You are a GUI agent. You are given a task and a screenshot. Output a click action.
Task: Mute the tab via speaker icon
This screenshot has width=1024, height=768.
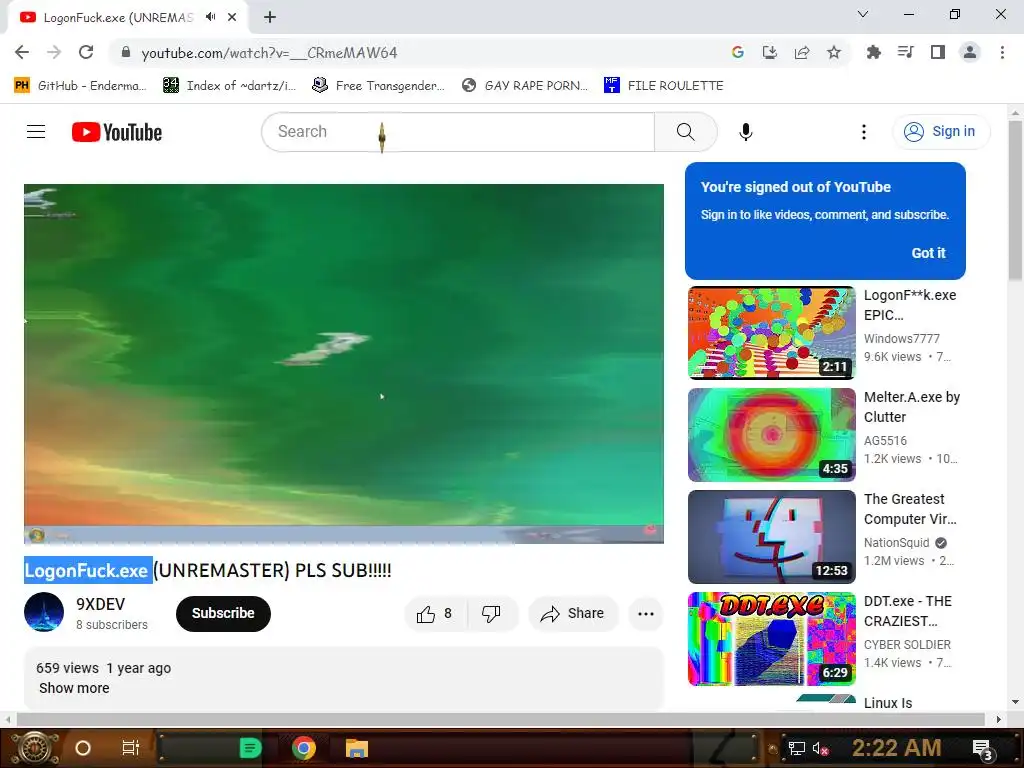pyautogui.click(x=210, y=17)
